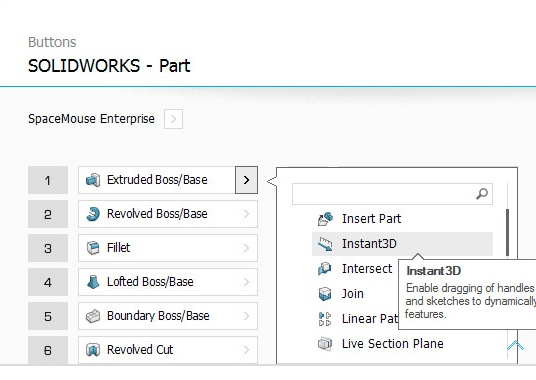Click the Fillet assignment text
The width and height of the screenshot is (536, 380).
pos(118,247)
